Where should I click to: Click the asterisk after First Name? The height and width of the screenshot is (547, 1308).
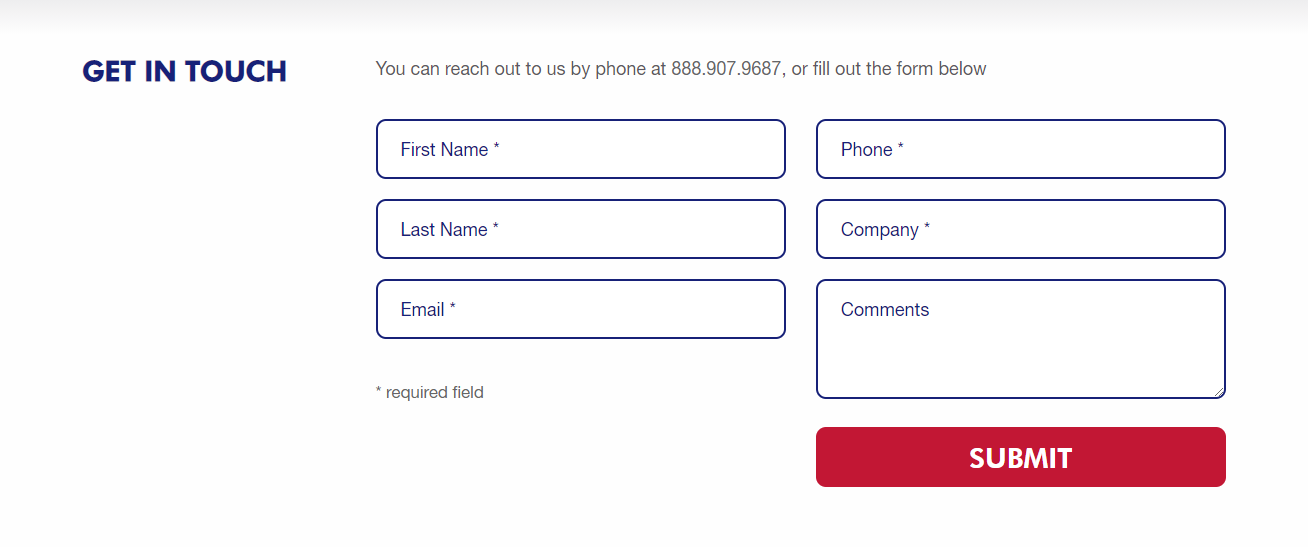(497, 148)
